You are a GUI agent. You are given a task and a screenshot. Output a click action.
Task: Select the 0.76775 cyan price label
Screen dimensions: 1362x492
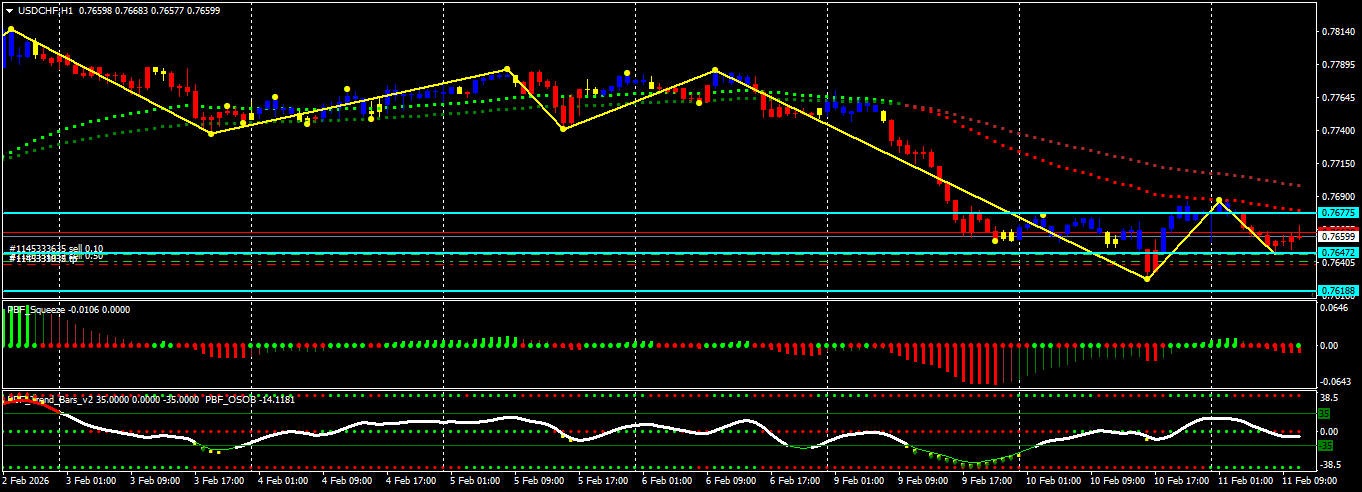(x=1338, y=213)
